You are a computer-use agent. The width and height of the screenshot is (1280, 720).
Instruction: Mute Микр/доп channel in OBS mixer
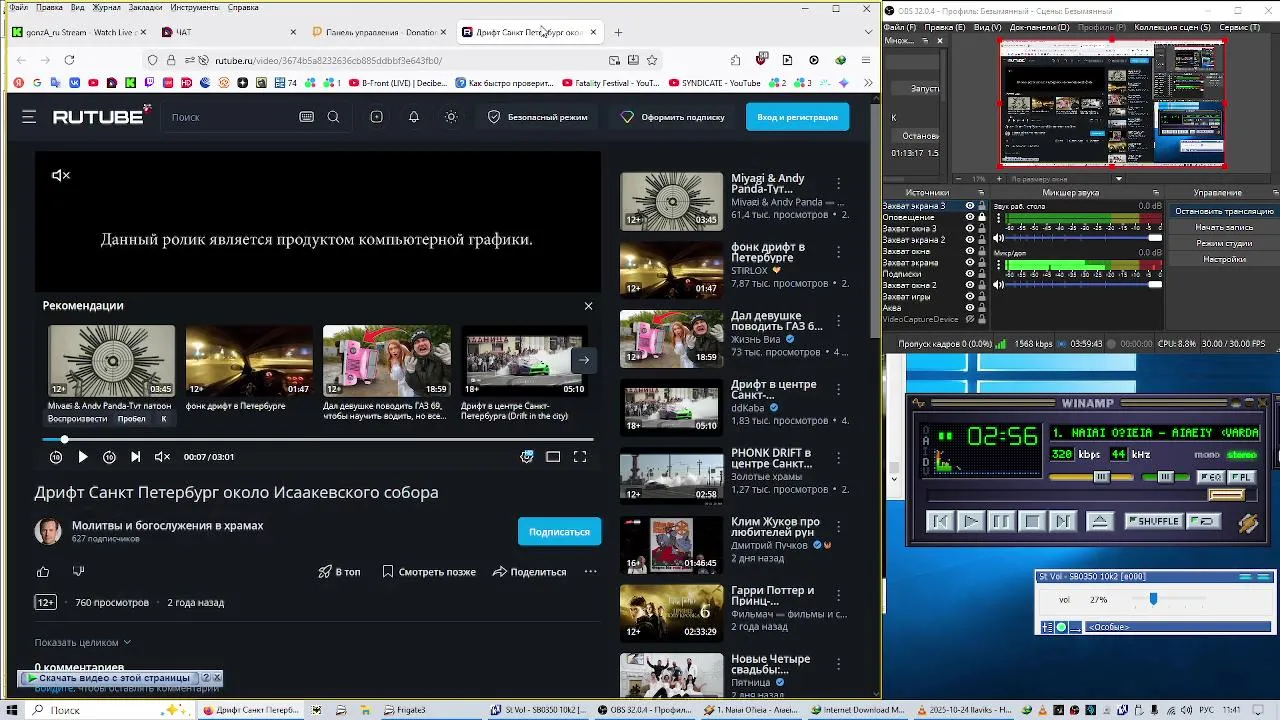[998, 285]
